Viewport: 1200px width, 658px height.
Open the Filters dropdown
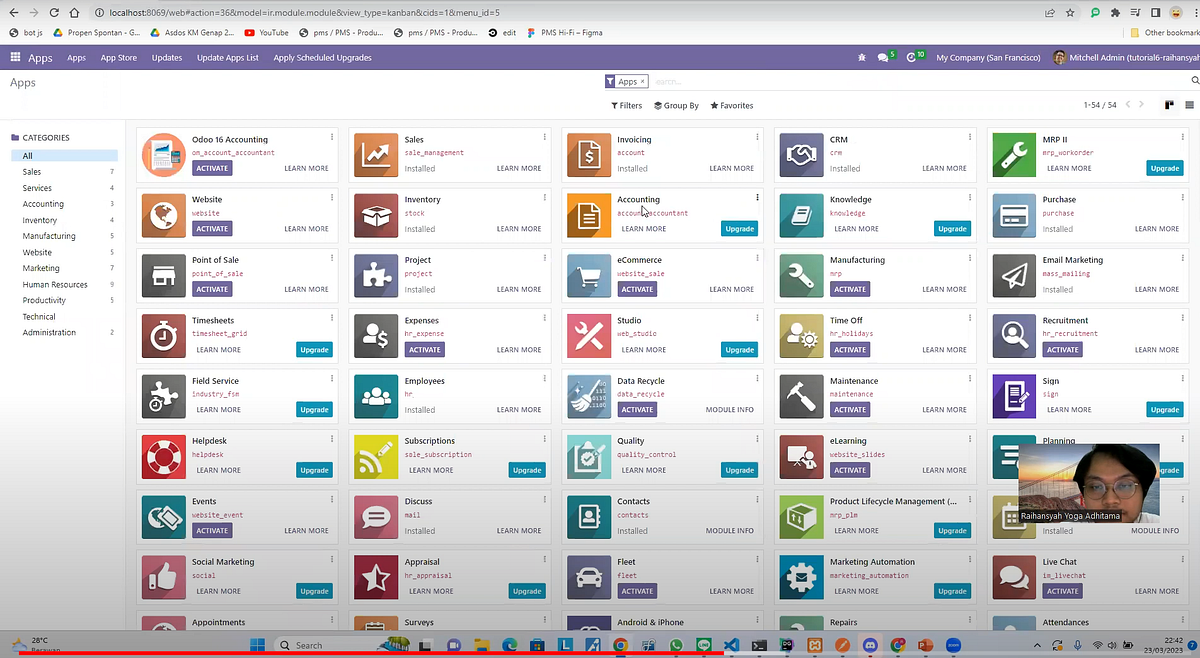click(x=627, y=105)
